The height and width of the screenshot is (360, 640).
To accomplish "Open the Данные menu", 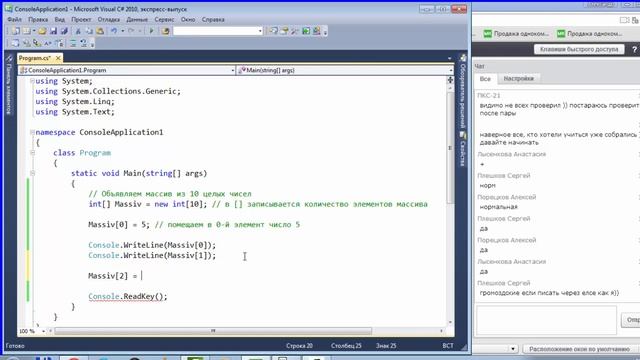I will point(137,20).
